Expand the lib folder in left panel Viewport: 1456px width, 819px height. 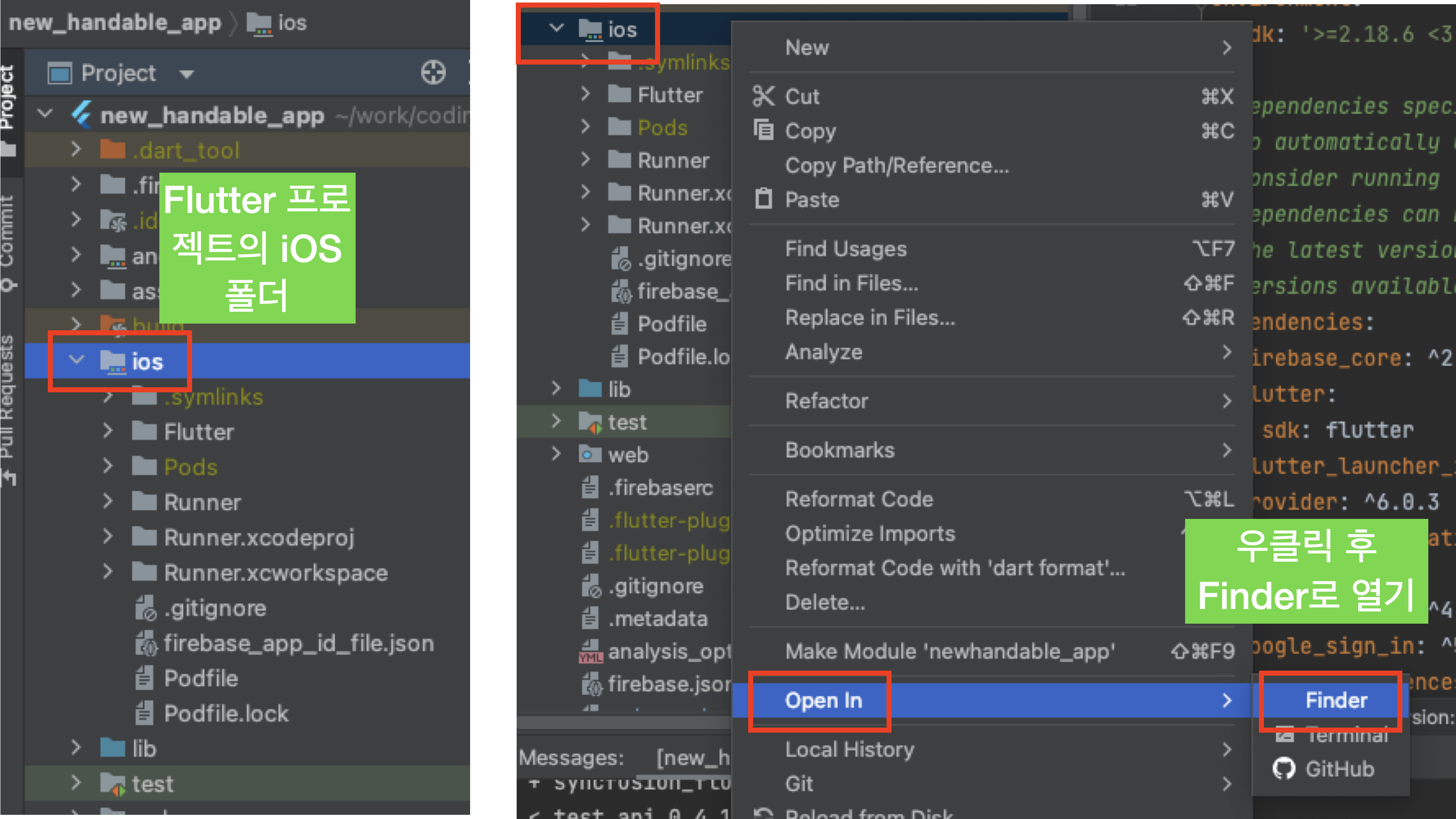pos(76,748)
